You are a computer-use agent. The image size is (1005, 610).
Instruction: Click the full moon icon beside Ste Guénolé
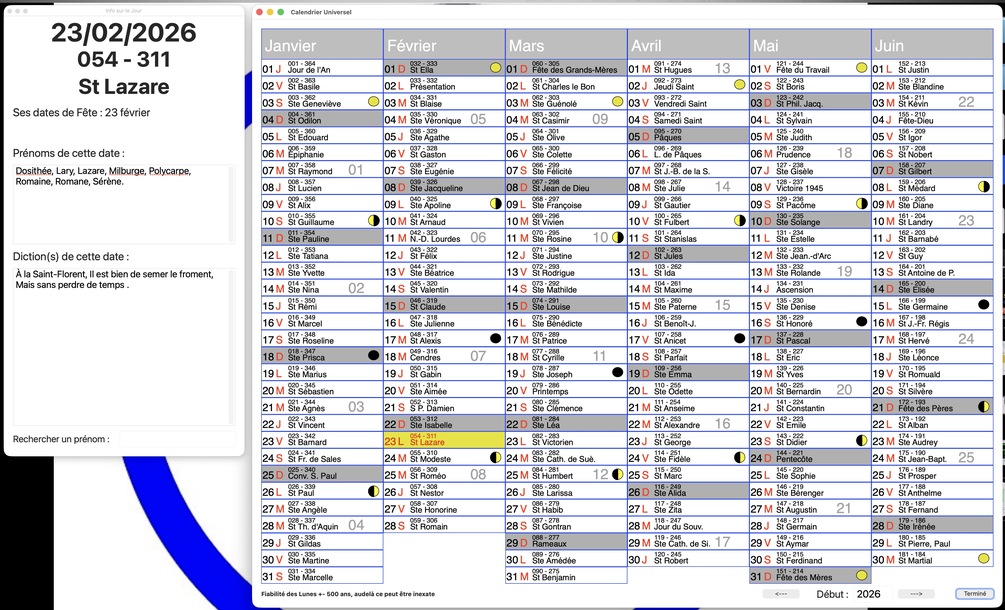coord(617,101)
